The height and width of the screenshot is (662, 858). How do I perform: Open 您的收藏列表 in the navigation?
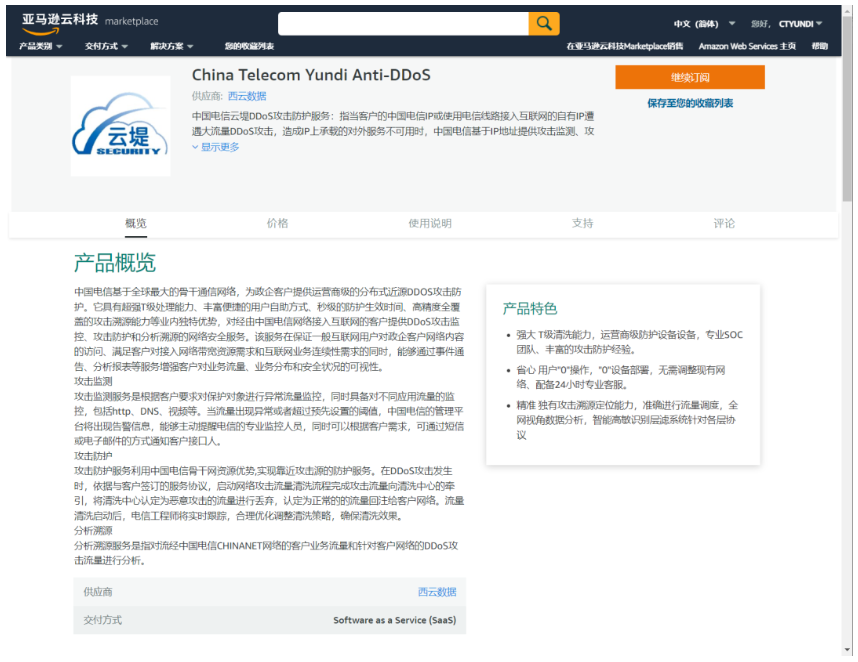[249, 46]
